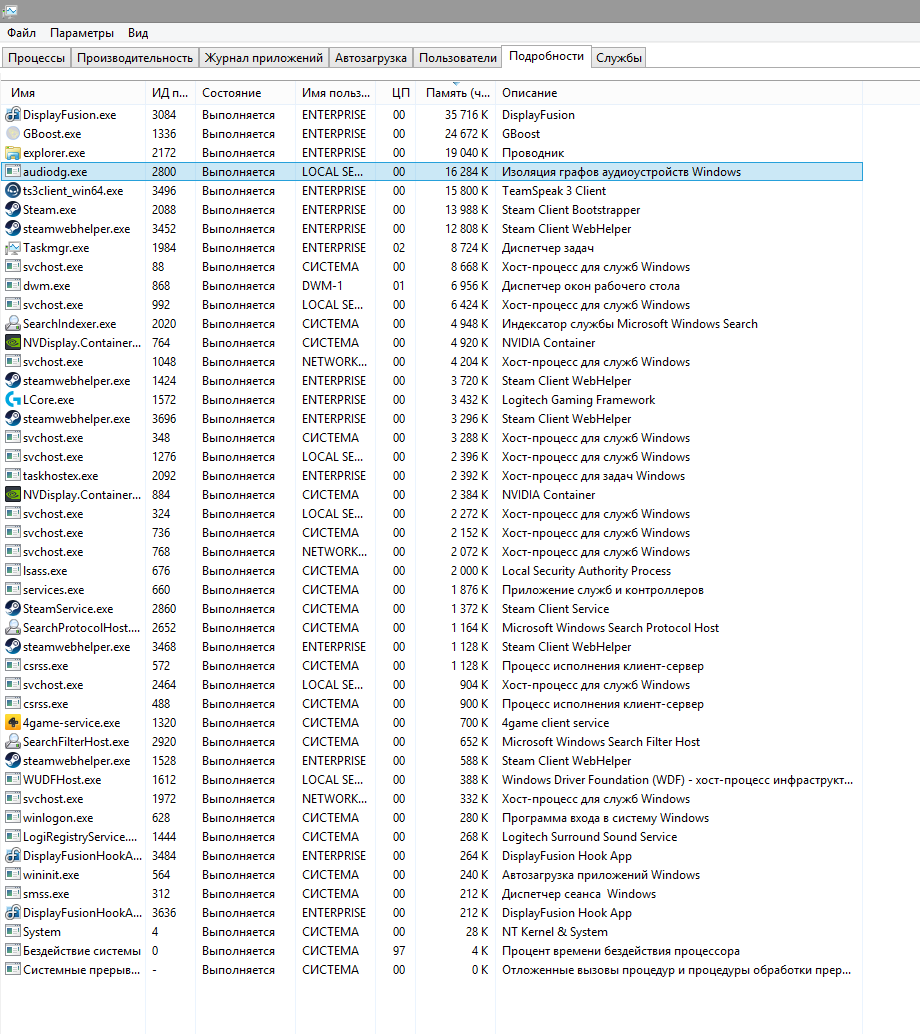
Task: Click the DisplayFusion.exe process icon
Action: pyautogui.click(x=13, y=115)
